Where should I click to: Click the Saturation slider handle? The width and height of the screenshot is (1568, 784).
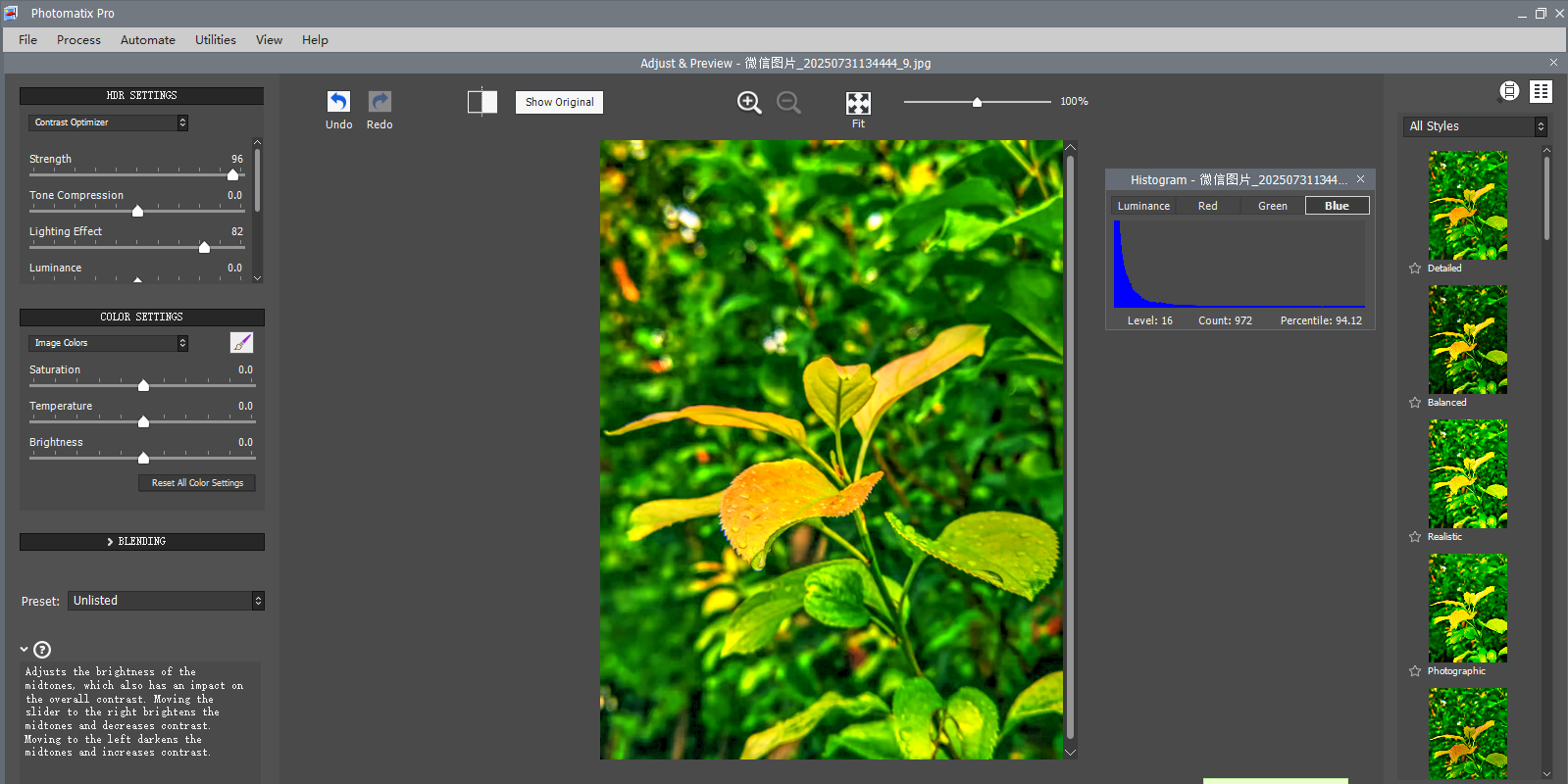[143, 385]
